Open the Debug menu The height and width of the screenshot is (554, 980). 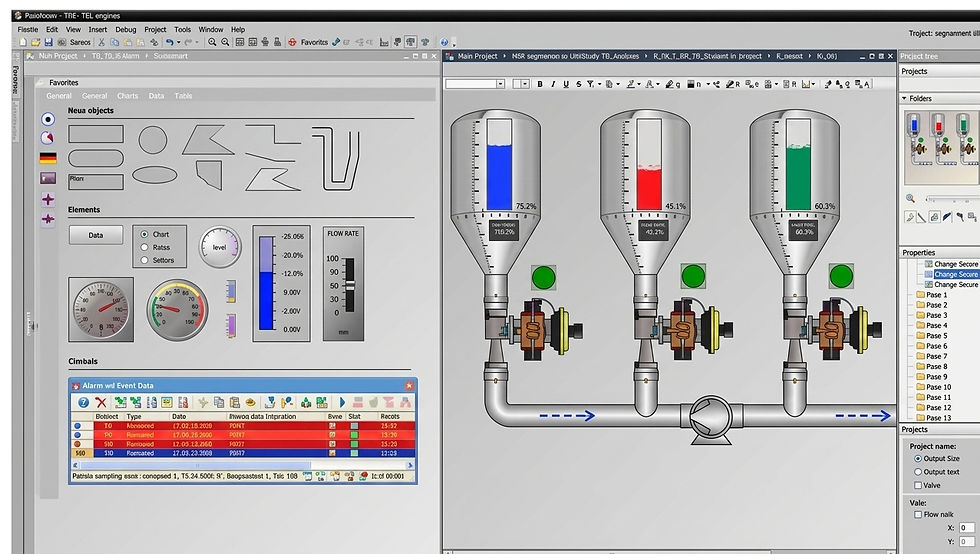126,29
